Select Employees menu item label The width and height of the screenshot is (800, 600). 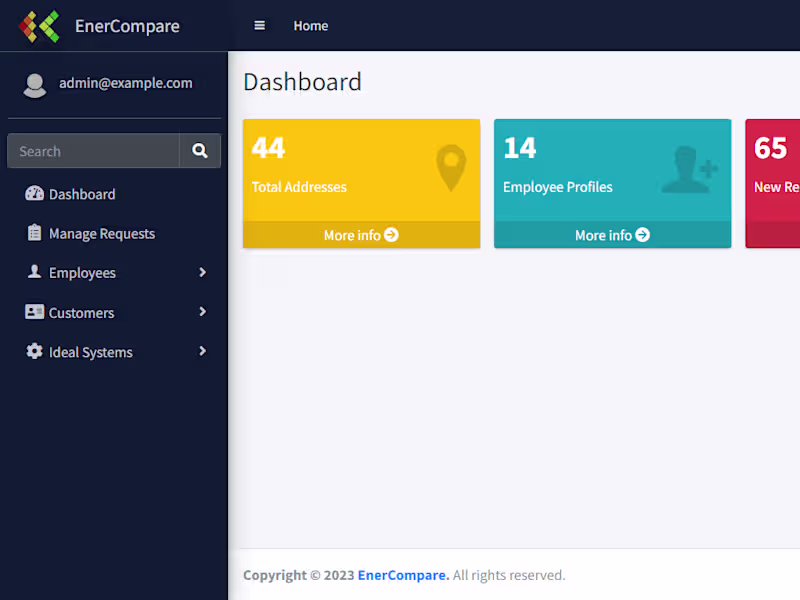[82, 273]
